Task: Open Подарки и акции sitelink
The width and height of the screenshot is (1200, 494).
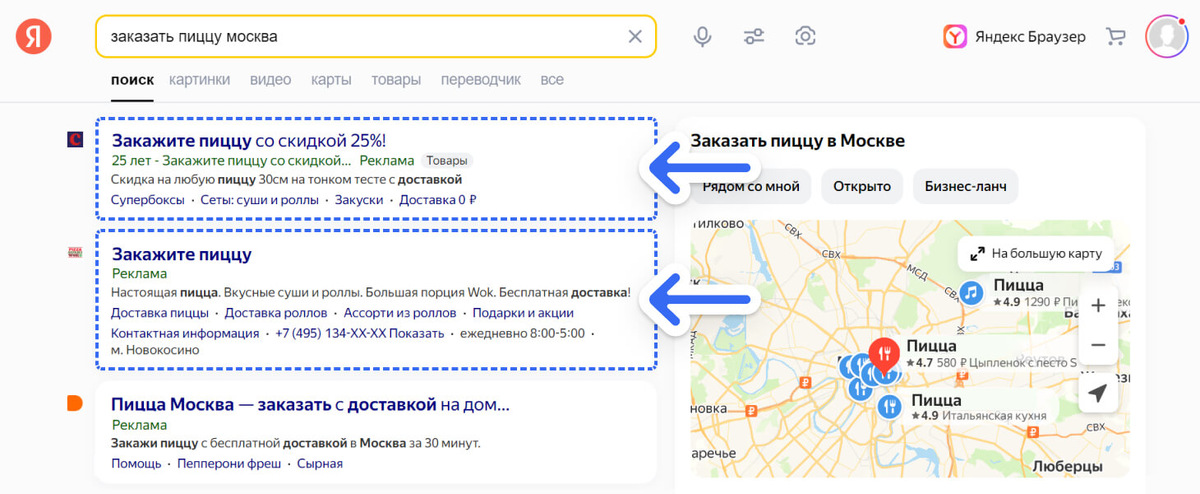Action: [x=523, y=313]
